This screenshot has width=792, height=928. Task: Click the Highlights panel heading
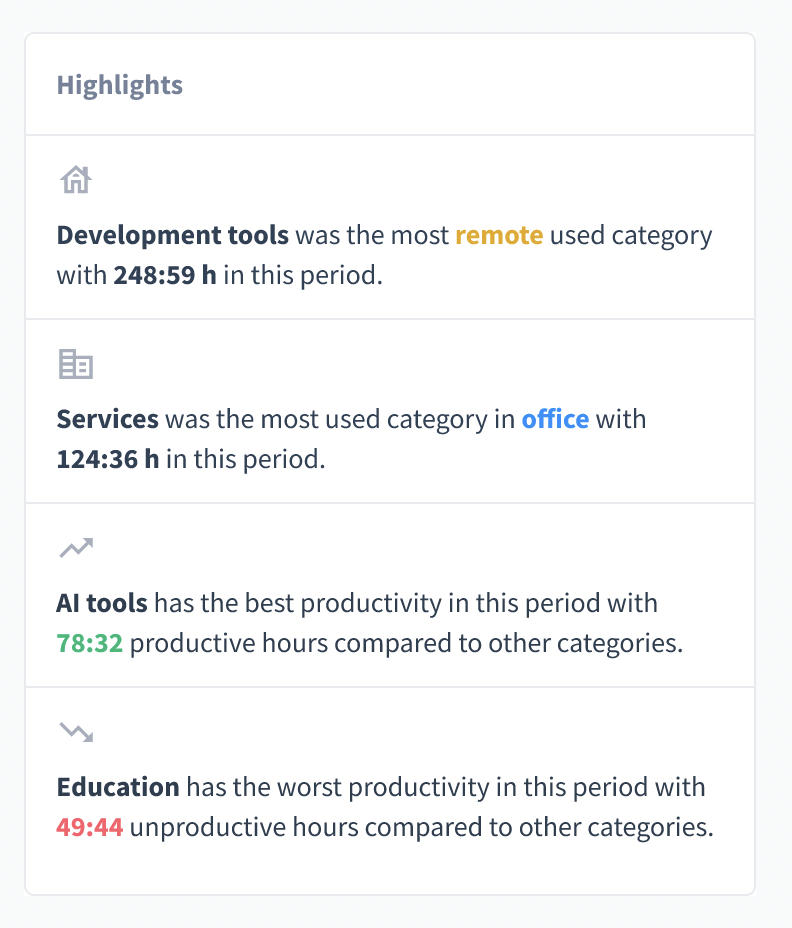click(x=120, y=85)
